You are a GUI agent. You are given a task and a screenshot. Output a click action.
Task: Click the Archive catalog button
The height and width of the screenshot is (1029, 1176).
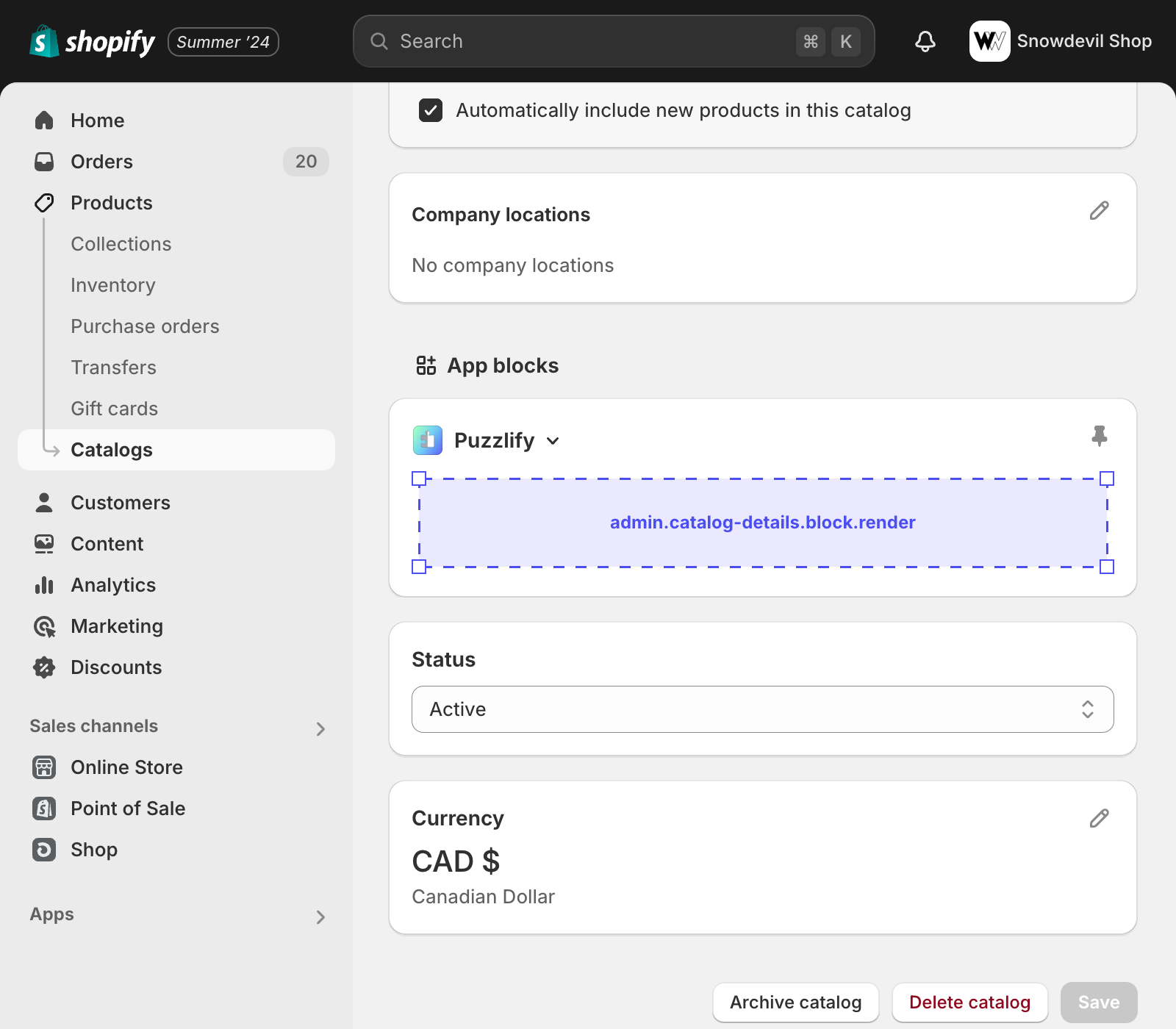tap(795, 1003)
